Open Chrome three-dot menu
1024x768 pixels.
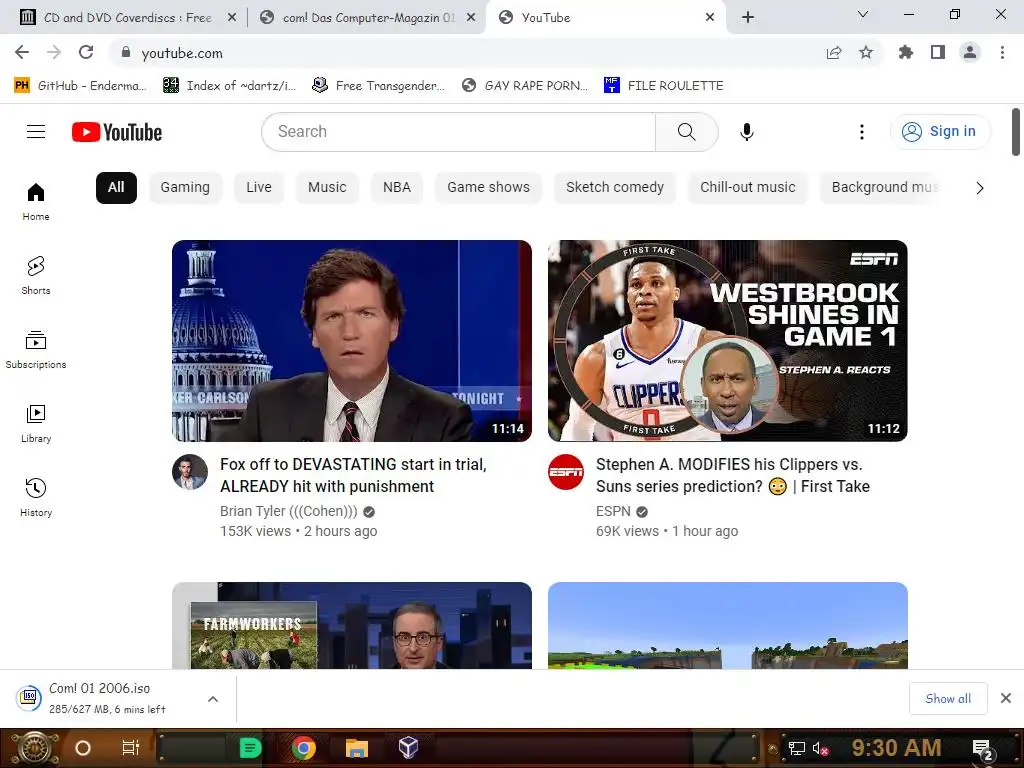1002,52
